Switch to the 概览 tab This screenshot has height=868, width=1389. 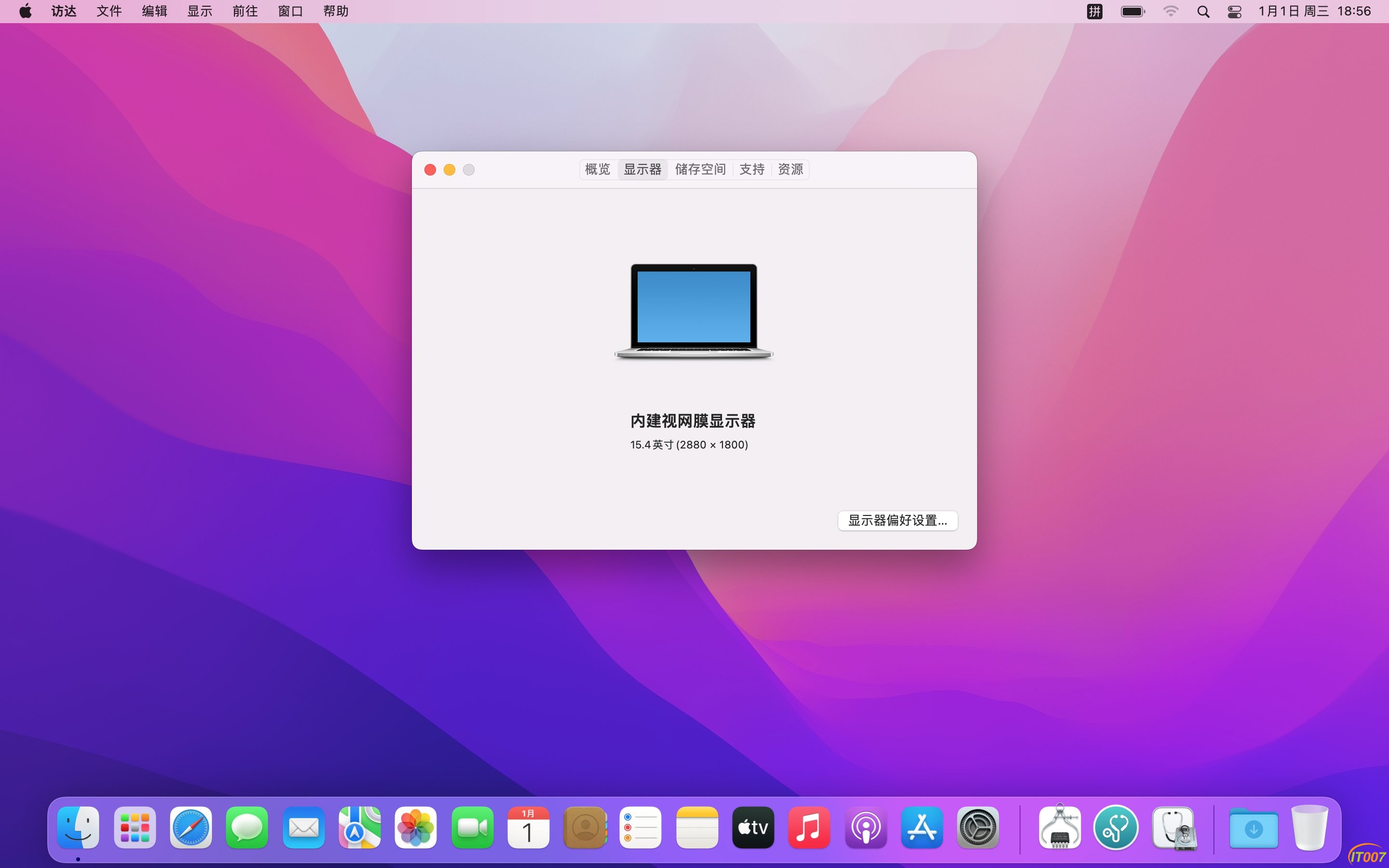pyautogui.click(x=598, y=169)
